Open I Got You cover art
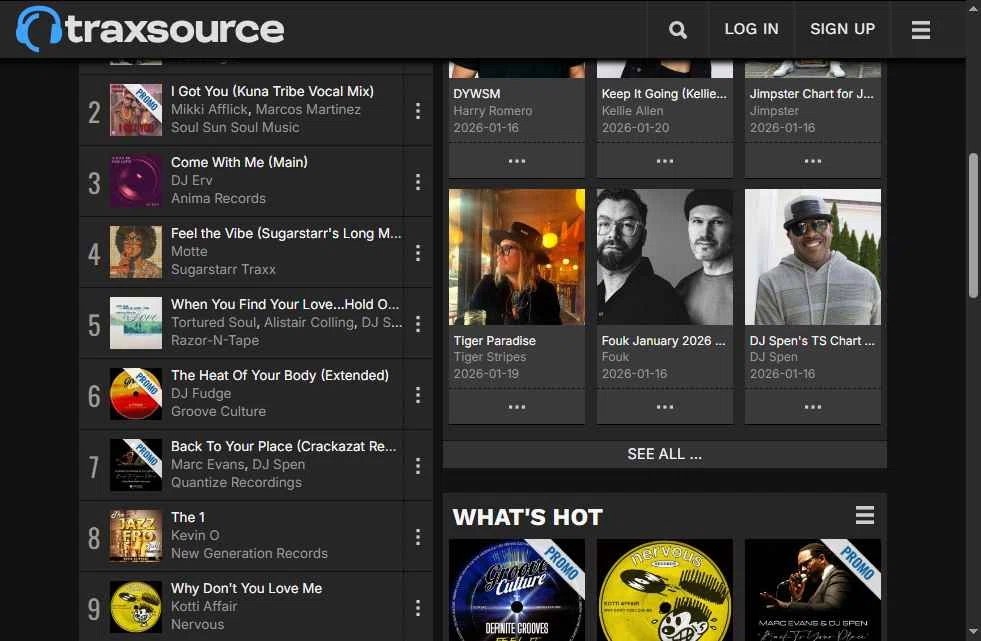This screenshot has height=641, width=981. click(136, 110)
